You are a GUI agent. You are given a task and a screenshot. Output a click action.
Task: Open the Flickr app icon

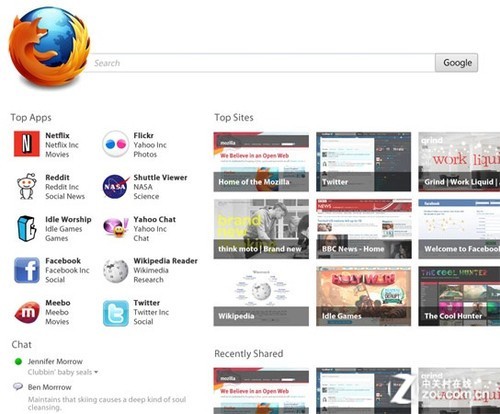[115, 144]
